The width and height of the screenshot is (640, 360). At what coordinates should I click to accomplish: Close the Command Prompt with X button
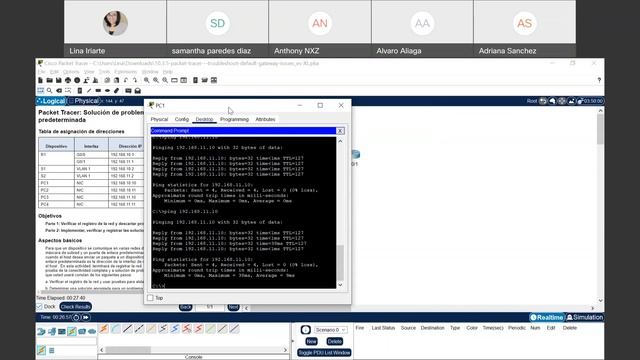[x=340, y=131]
